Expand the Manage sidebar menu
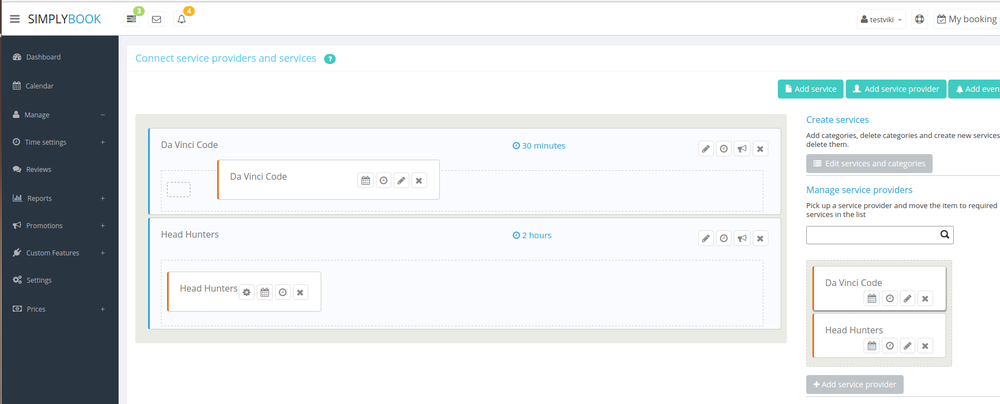The width and height of the screenshot is (1000, 404). pos(58,115)
